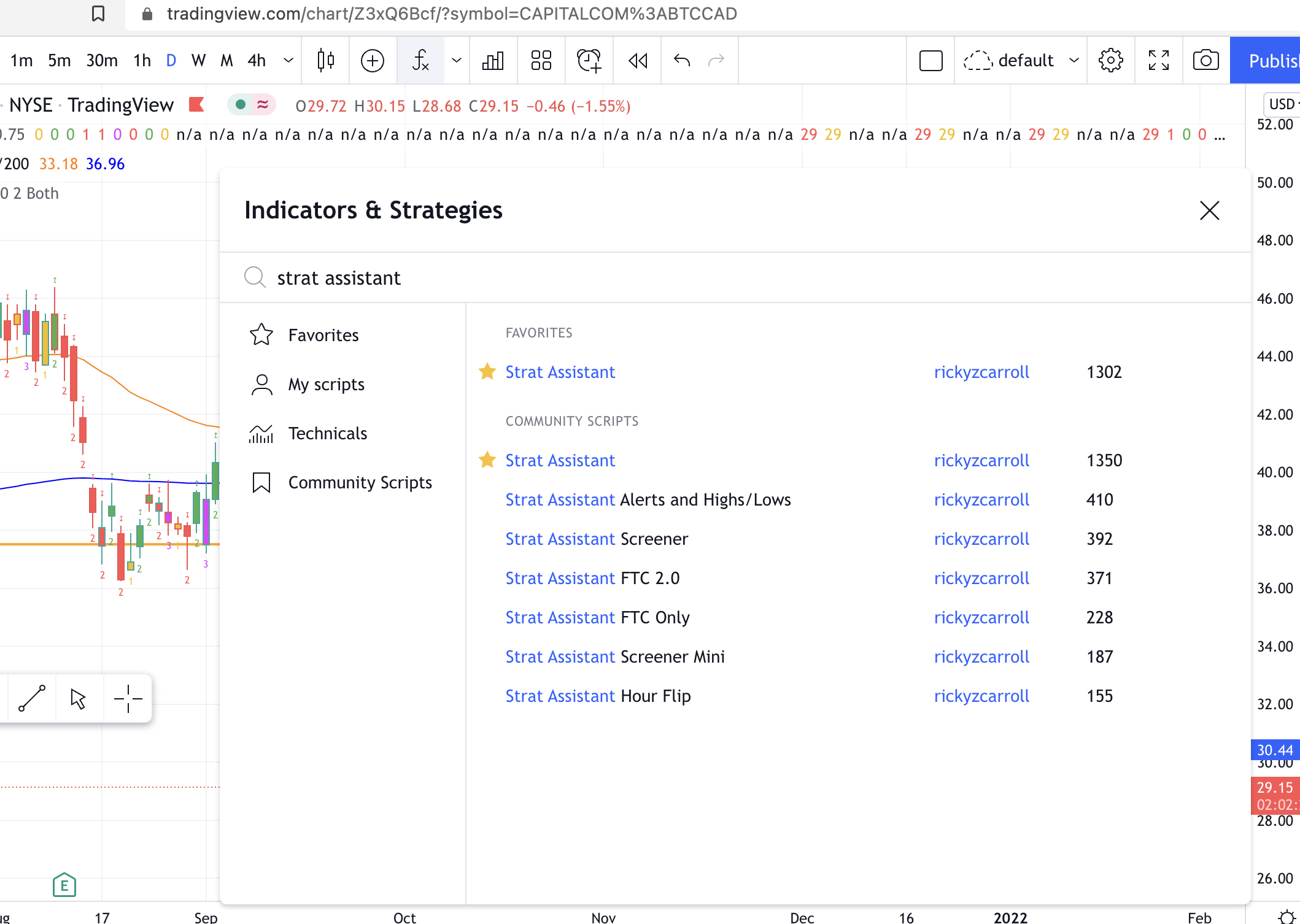Viewport: 1300px width, 924px height.
Task: Open time axis settings gear at bottom right
Action: [1287, 917]
